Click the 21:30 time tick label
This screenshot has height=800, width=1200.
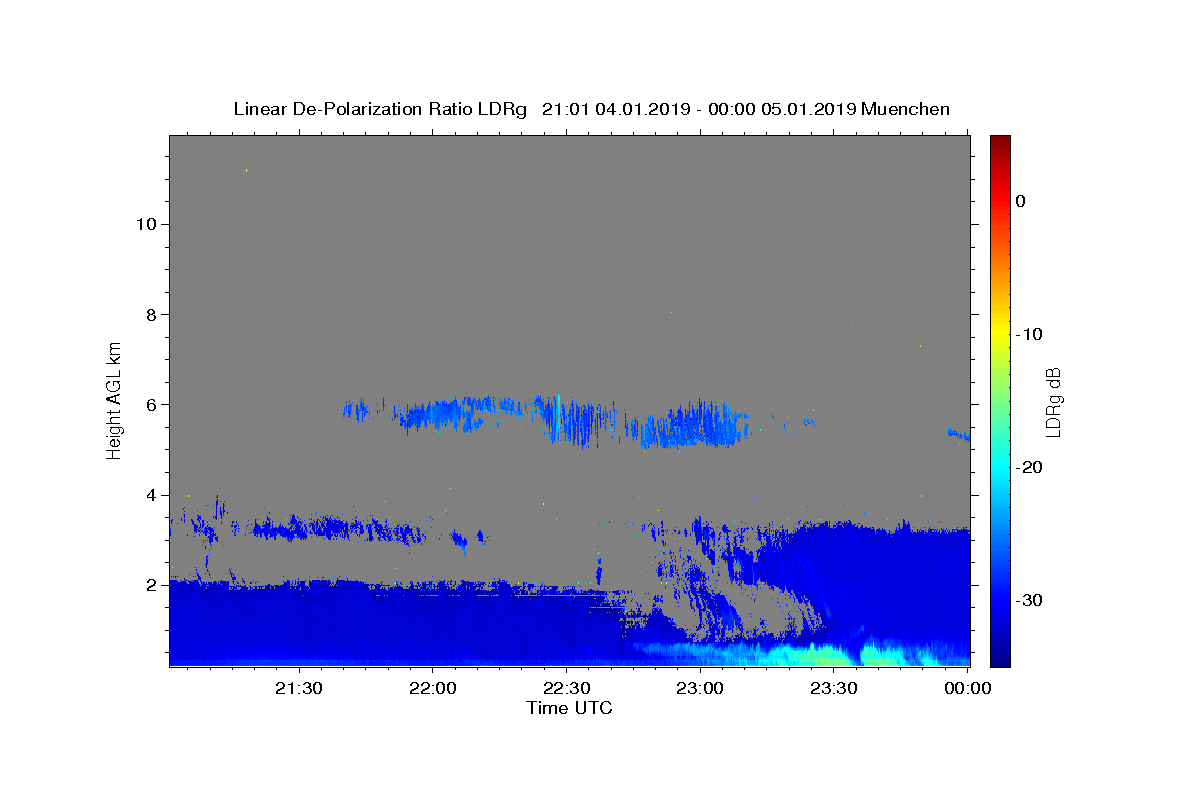[298, 688]
